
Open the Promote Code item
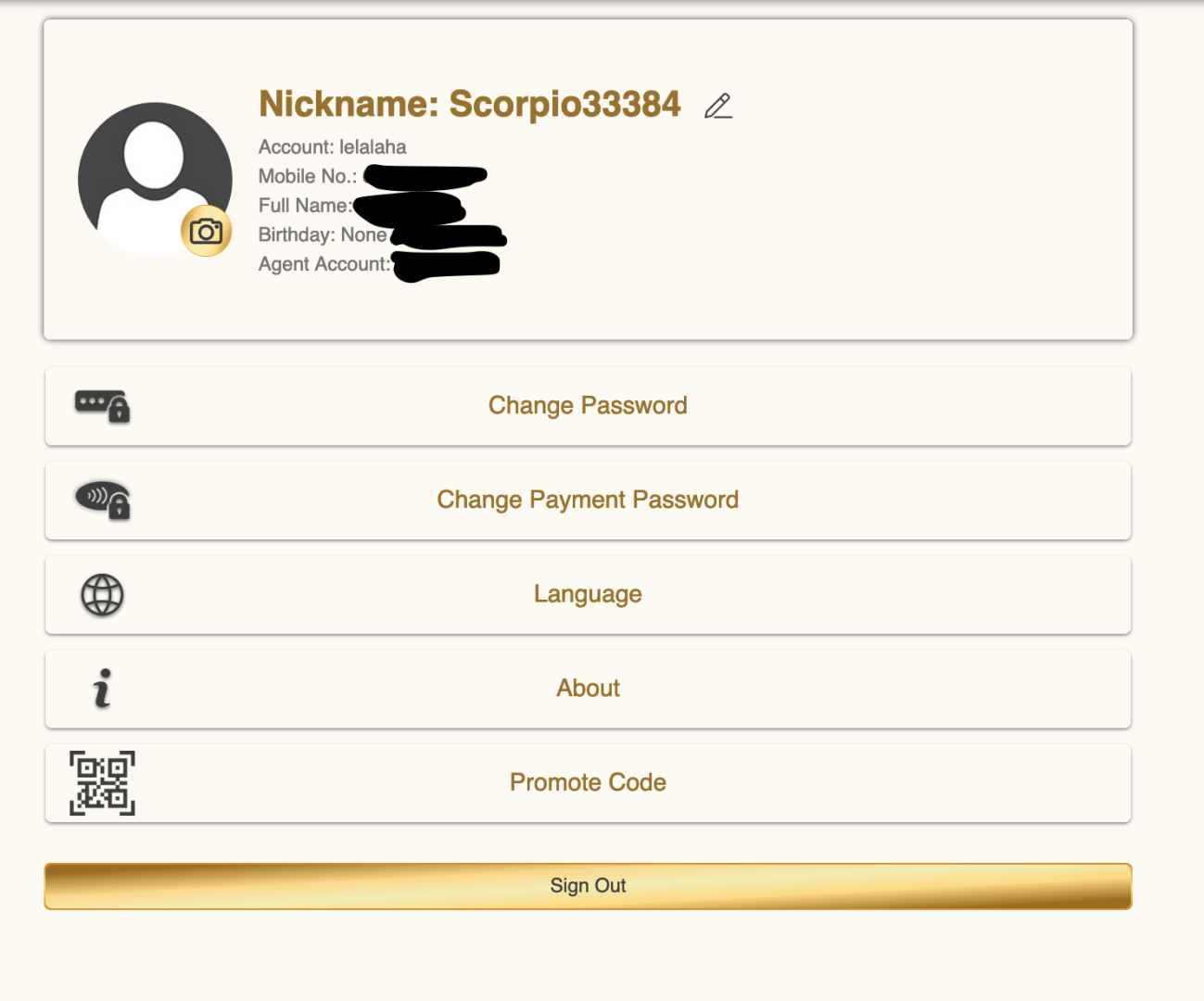[x=588, y=783]
